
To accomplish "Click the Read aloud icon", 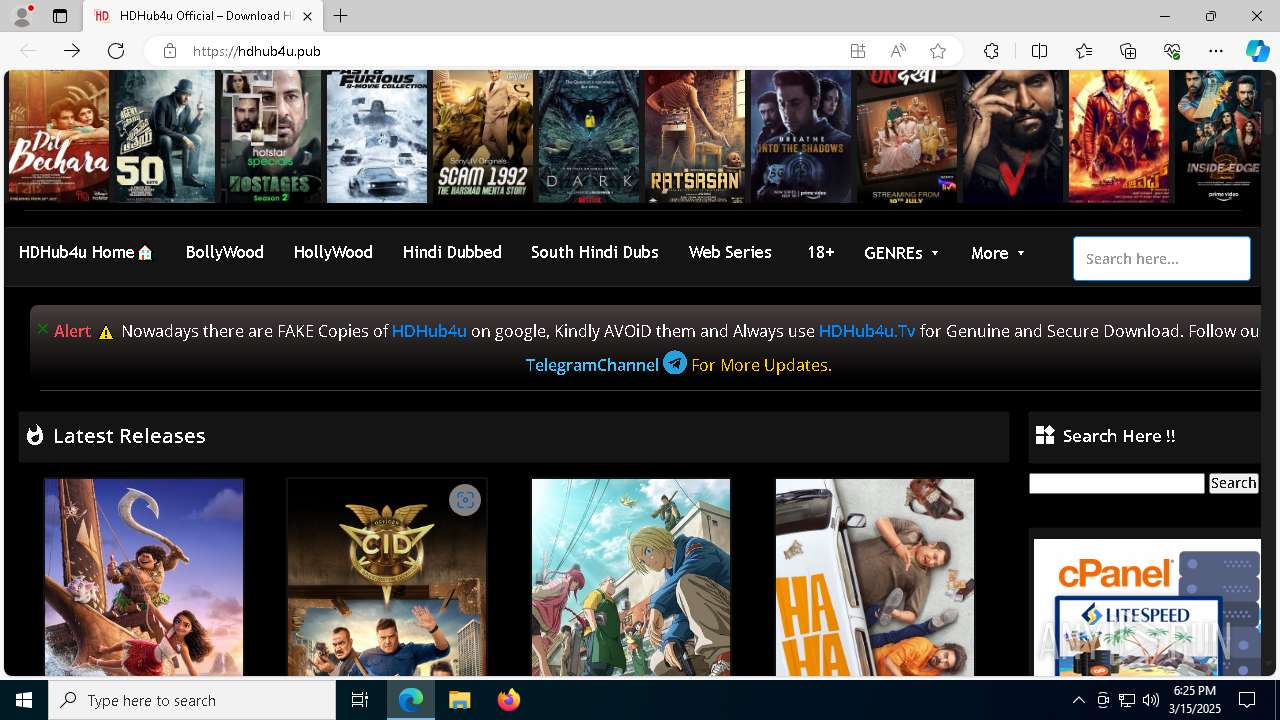I will [x=898, y=51].
